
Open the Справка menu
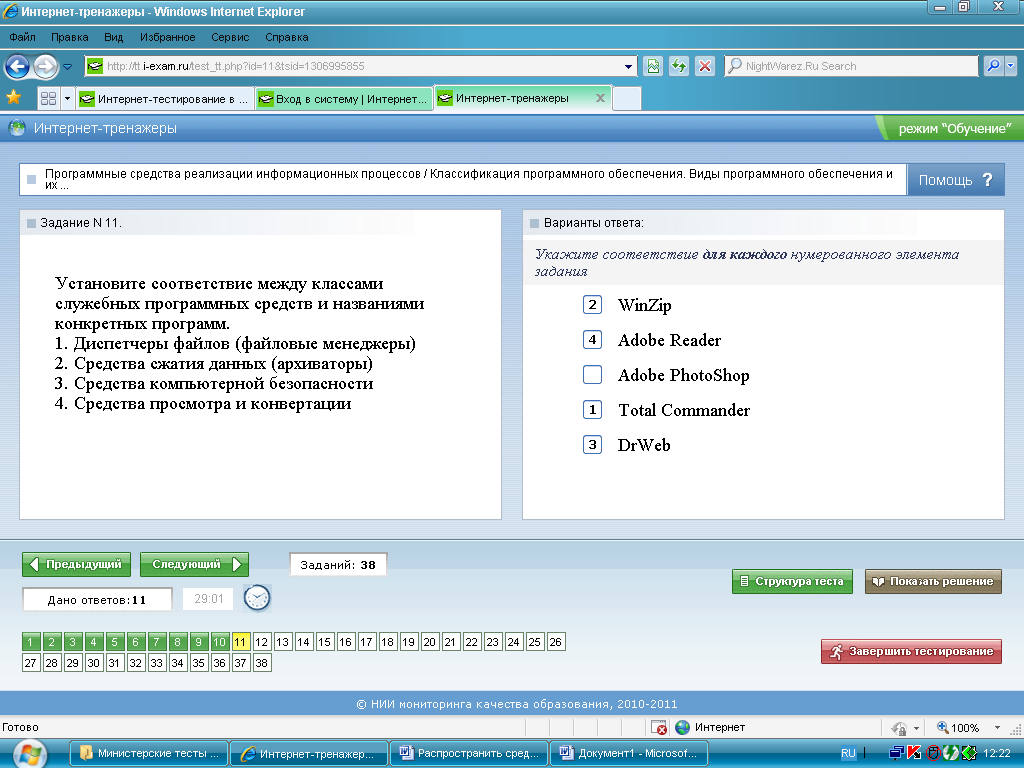point(287,37)
